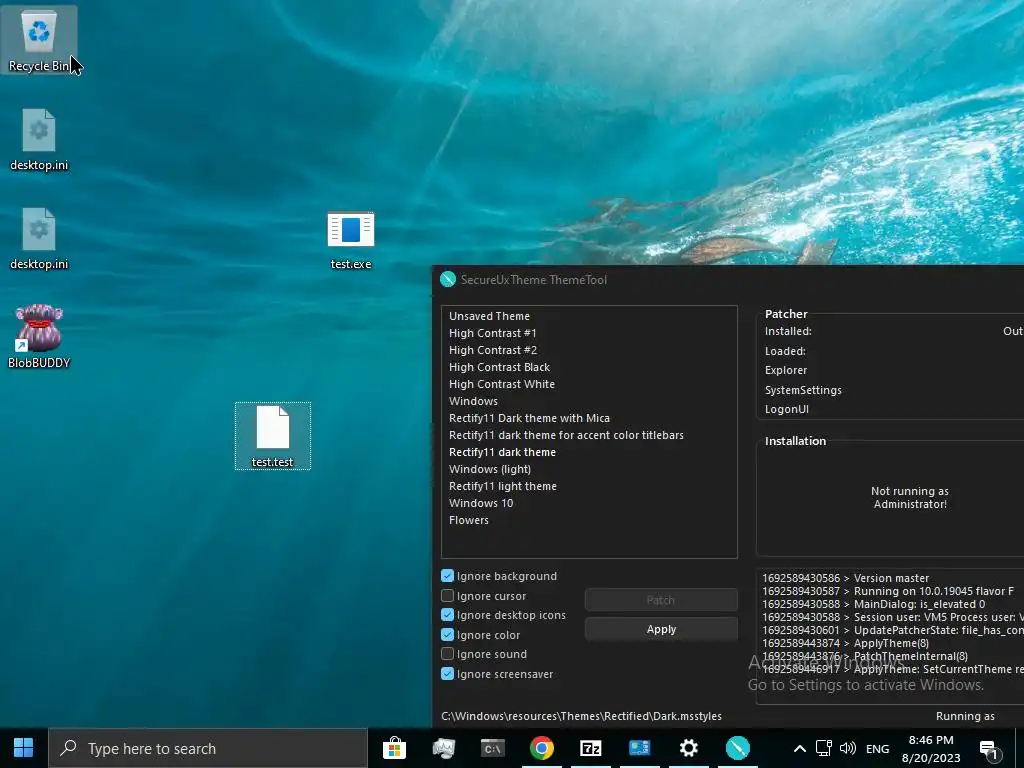Toggle the Ignore color checkbox
Viewport: 1024px width, 768px height.
coord(447,635)
